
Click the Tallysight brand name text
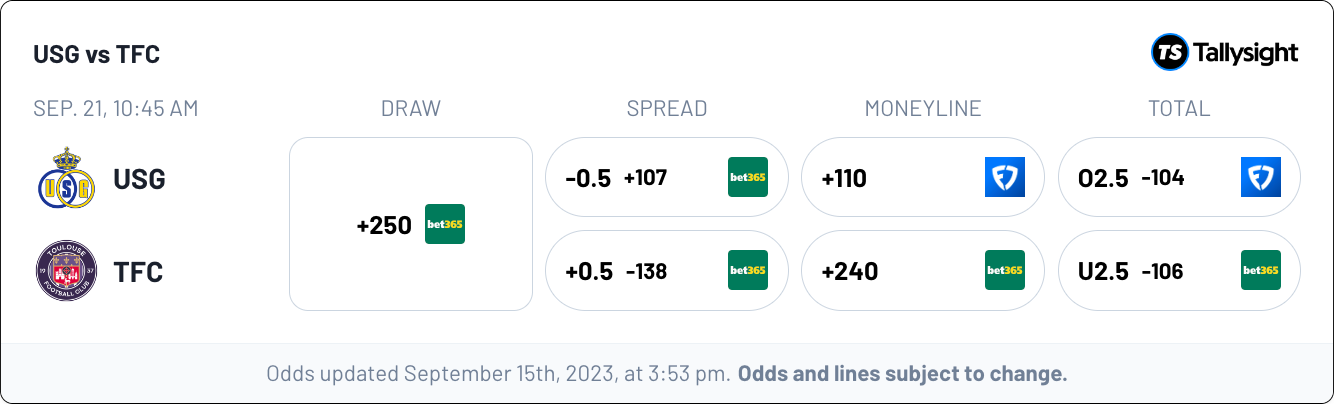1246,53
